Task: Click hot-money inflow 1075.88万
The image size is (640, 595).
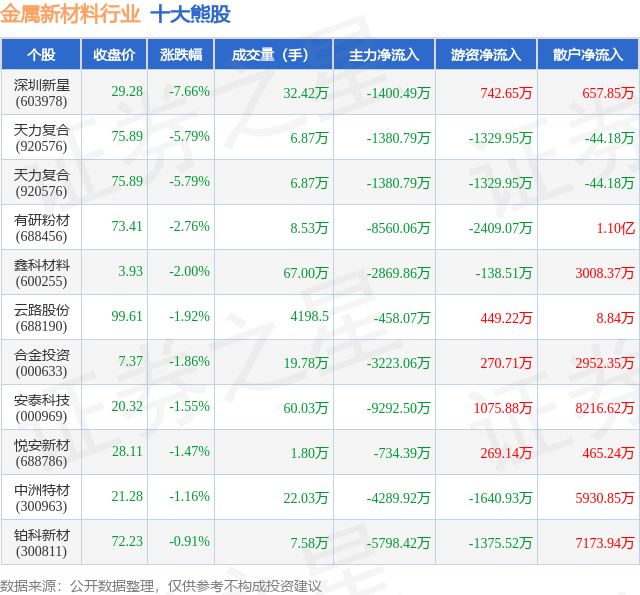Action: 503,408
